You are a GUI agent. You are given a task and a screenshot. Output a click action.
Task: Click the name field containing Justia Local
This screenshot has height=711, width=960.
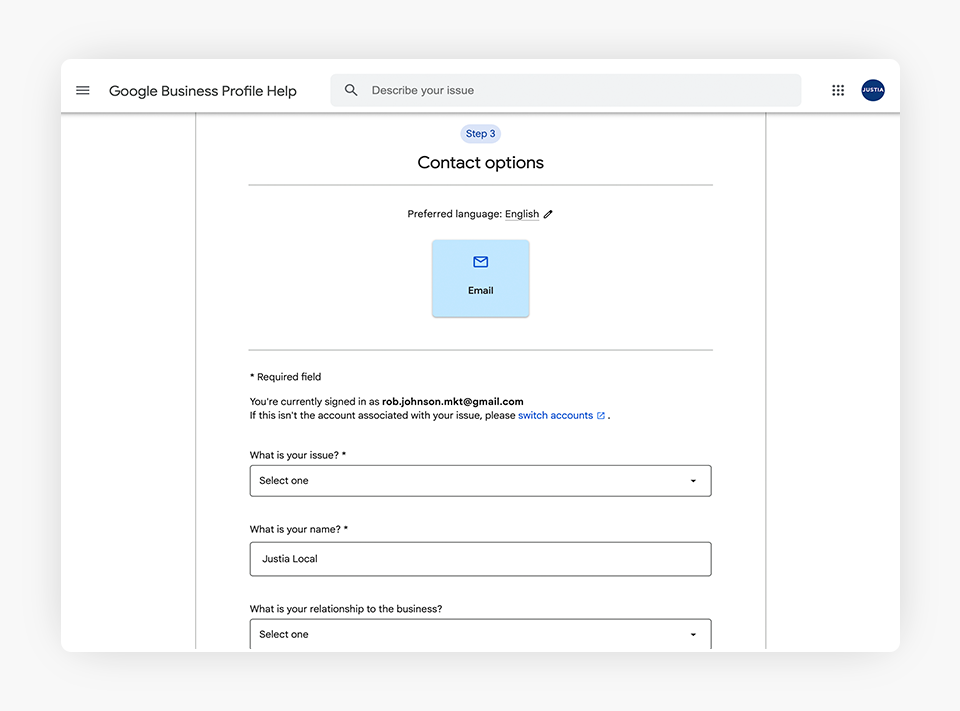(480, 559)
